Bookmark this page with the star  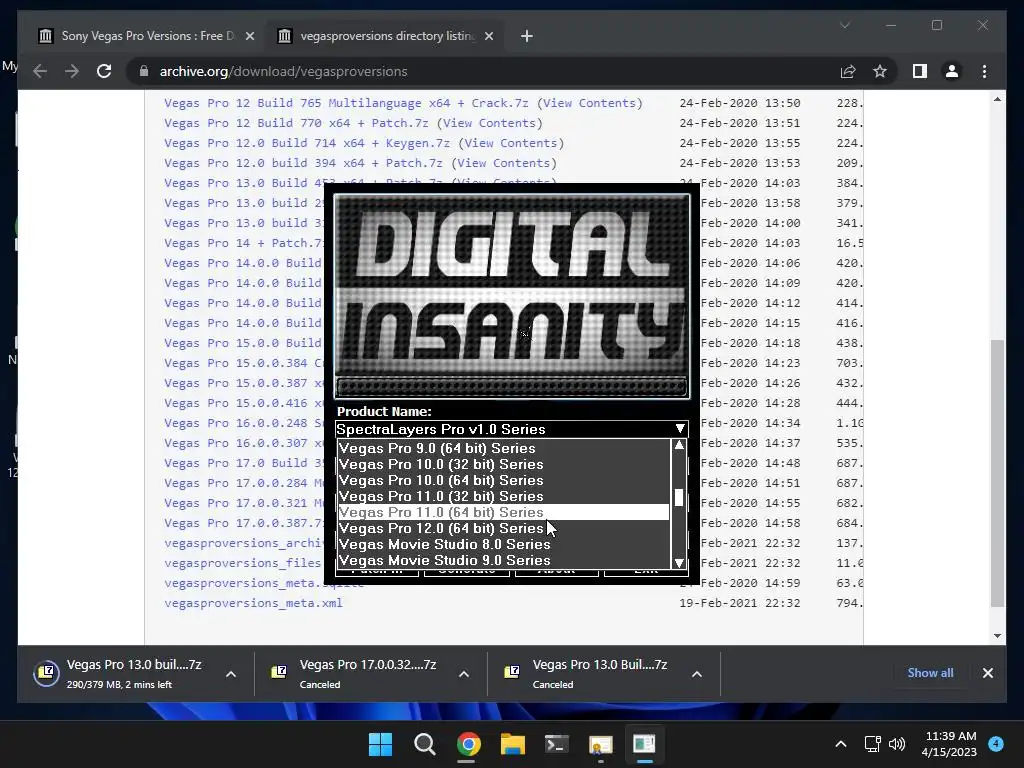coord(880,71)
